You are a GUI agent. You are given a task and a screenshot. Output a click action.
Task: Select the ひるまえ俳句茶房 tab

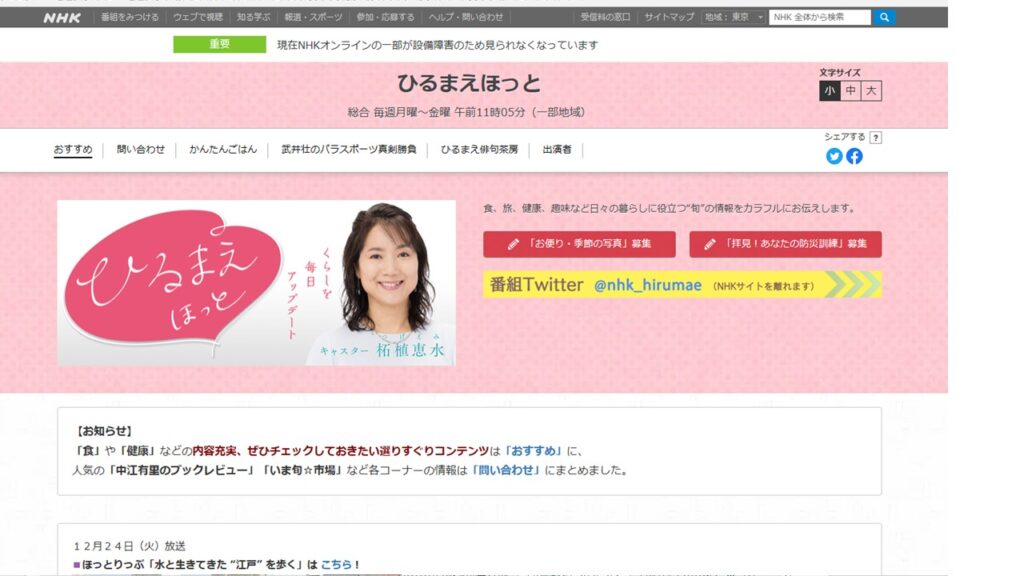[479, 150]
